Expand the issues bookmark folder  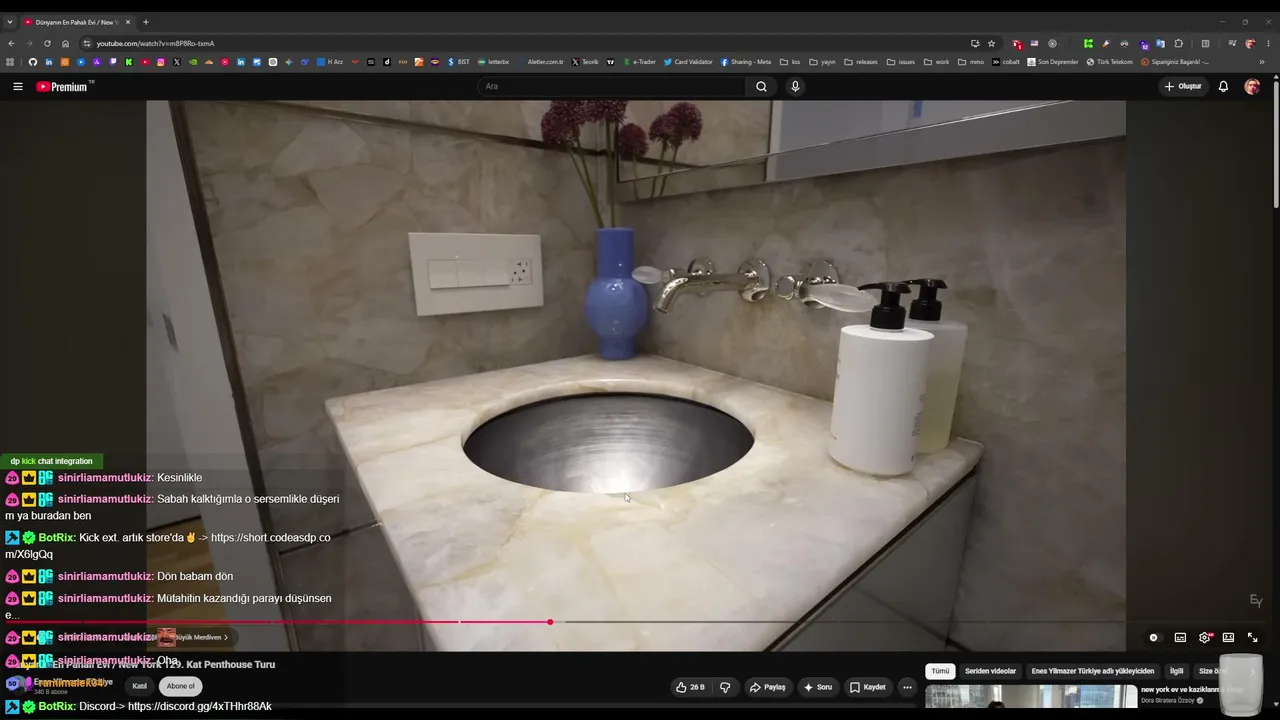click(x=901, y=62)
